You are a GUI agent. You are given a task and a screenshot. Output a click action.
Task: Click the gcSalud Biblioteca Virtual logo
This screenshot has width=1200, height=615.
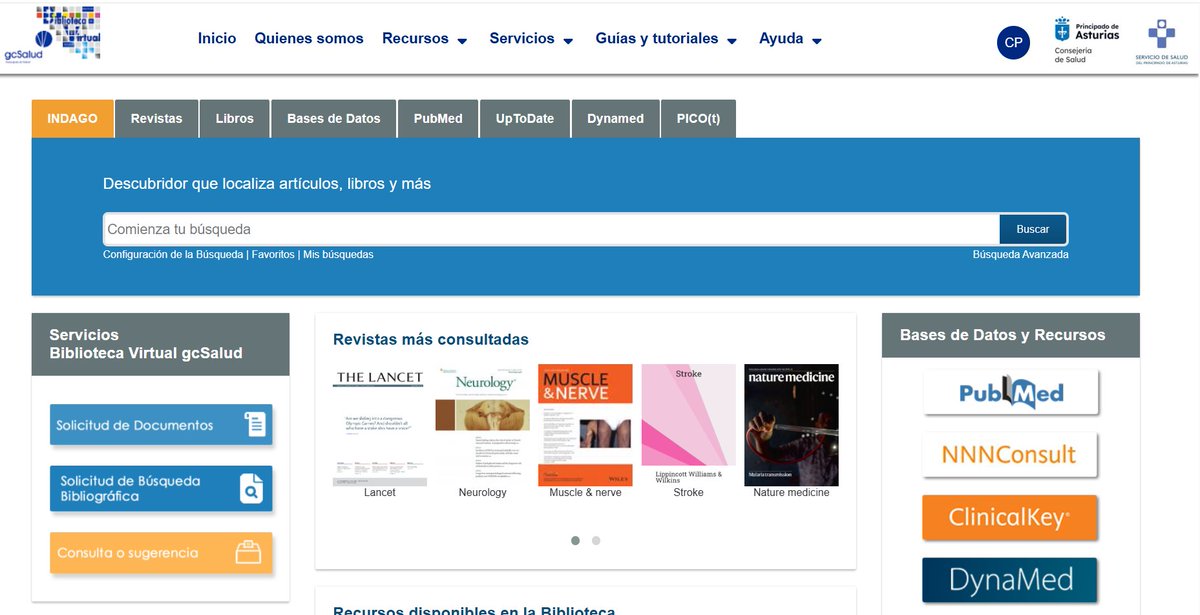(x=52, y=36)
